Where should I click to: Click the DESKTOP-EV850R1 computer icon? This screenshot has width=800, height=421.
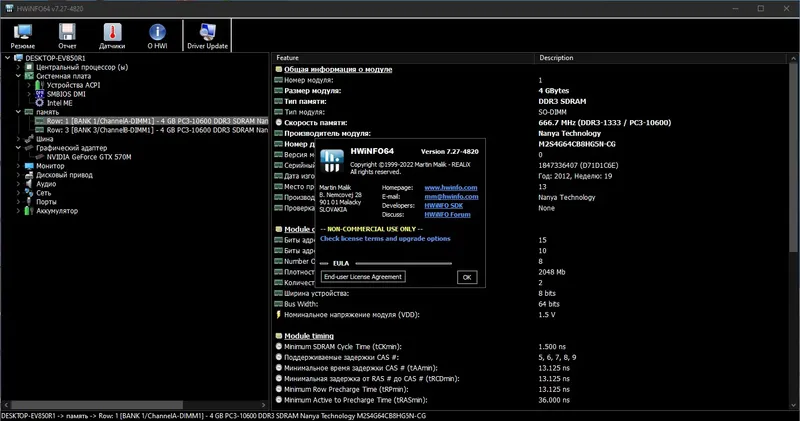click(18, 58)
